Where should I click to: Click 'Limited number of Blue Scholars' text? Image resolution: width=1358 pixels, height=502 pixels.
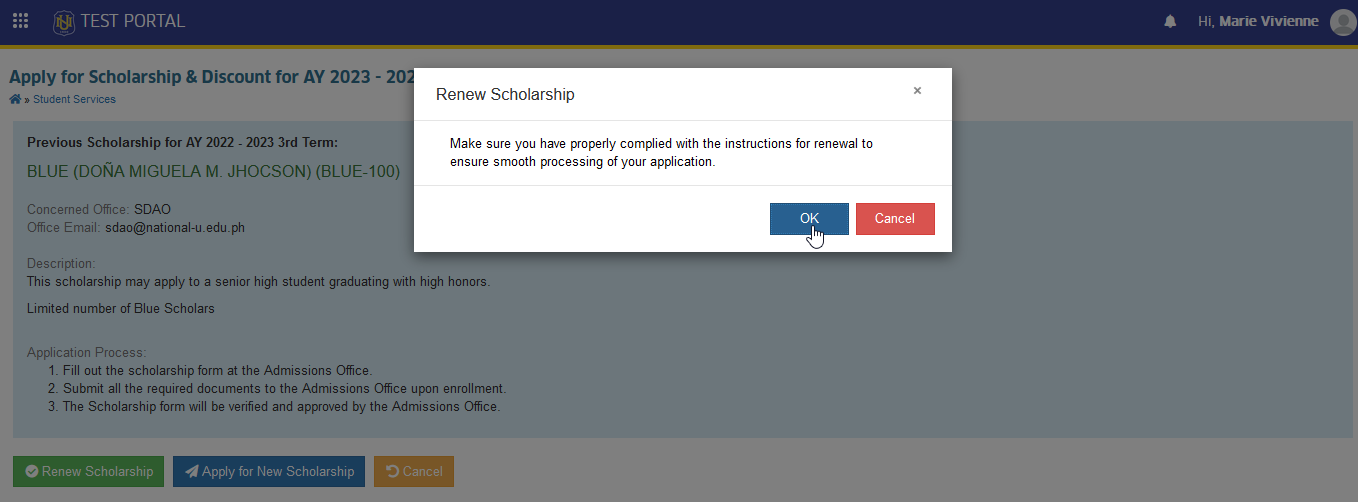121,308
